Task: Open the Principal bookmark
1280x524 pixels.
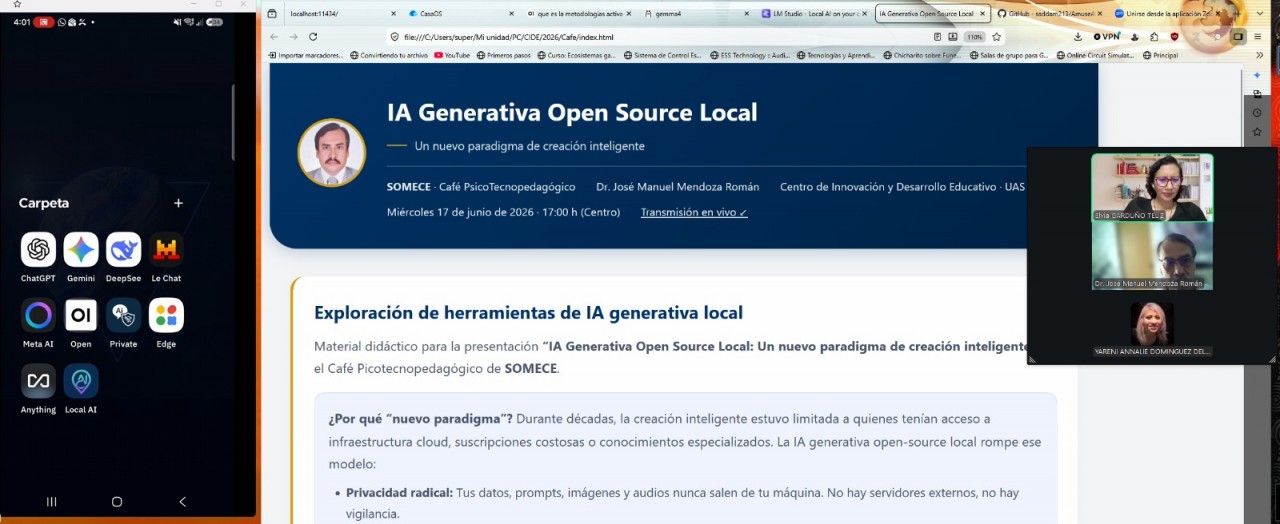Action: 1160,56
